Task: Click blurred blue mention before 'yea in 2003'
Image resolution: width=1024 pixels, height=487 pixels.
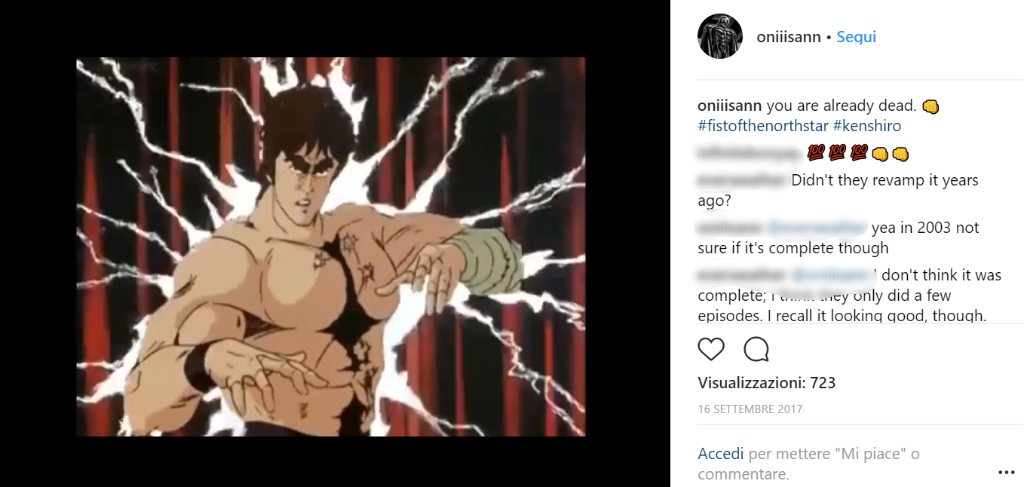Action: coord(816,228)
